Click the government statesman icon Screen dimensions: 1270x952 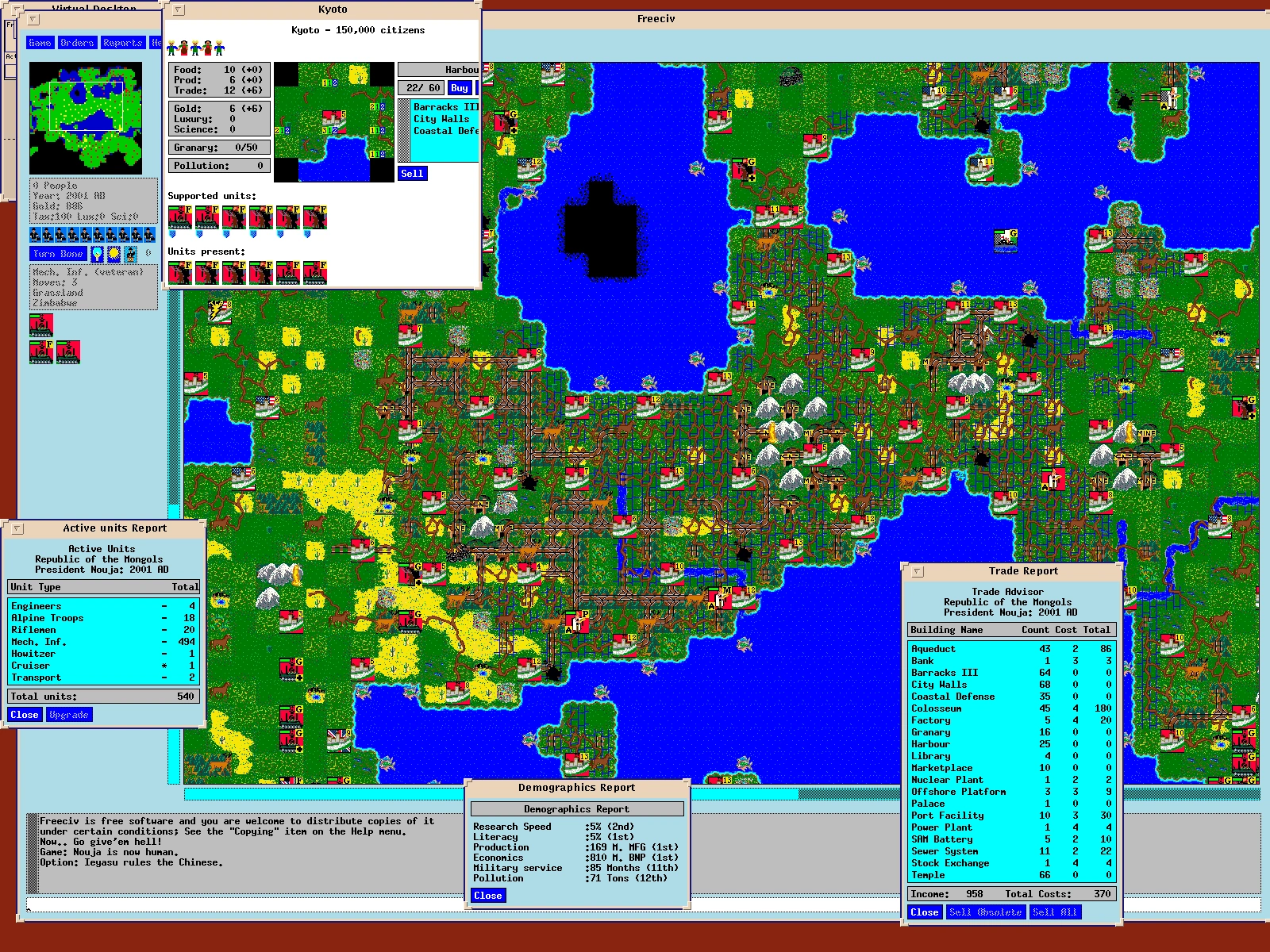[132, 254]
